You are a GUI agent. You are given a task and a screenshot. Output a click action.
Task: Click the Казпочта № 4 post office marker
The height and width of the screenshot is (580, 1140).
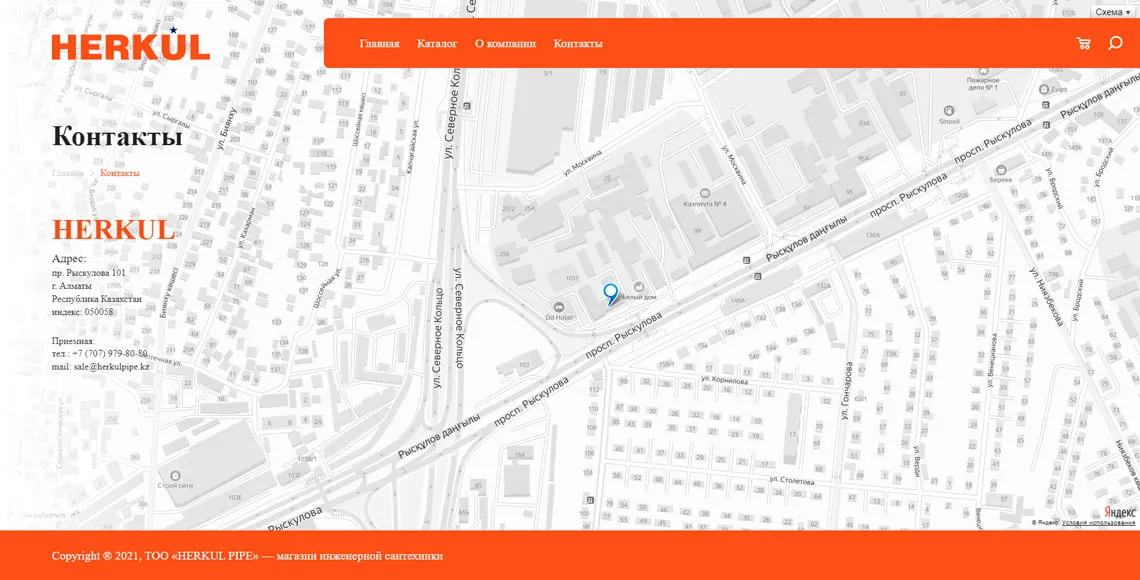pyautogui.click(x=704, y=192)
